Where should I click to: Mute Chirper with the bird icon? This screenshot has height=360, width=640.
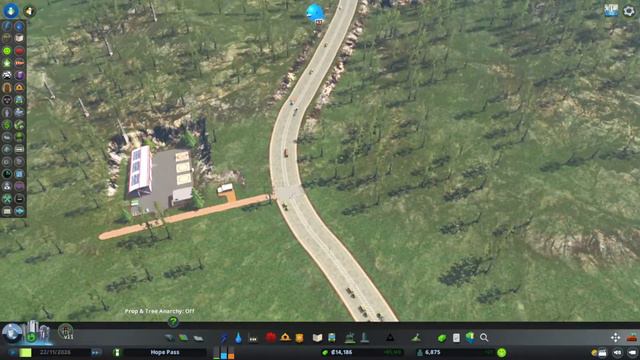(29, 11)
